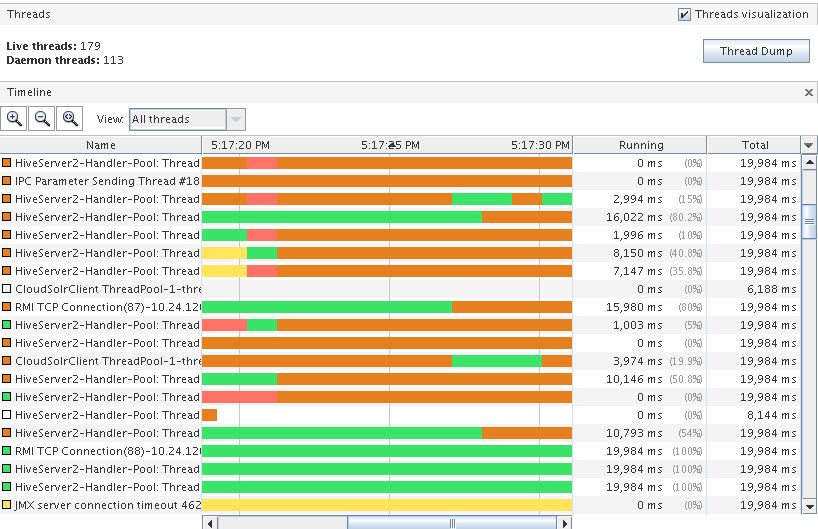Click the Thread Dump button
The width and height of the screenshot is (818, 529).
point(756,51)
